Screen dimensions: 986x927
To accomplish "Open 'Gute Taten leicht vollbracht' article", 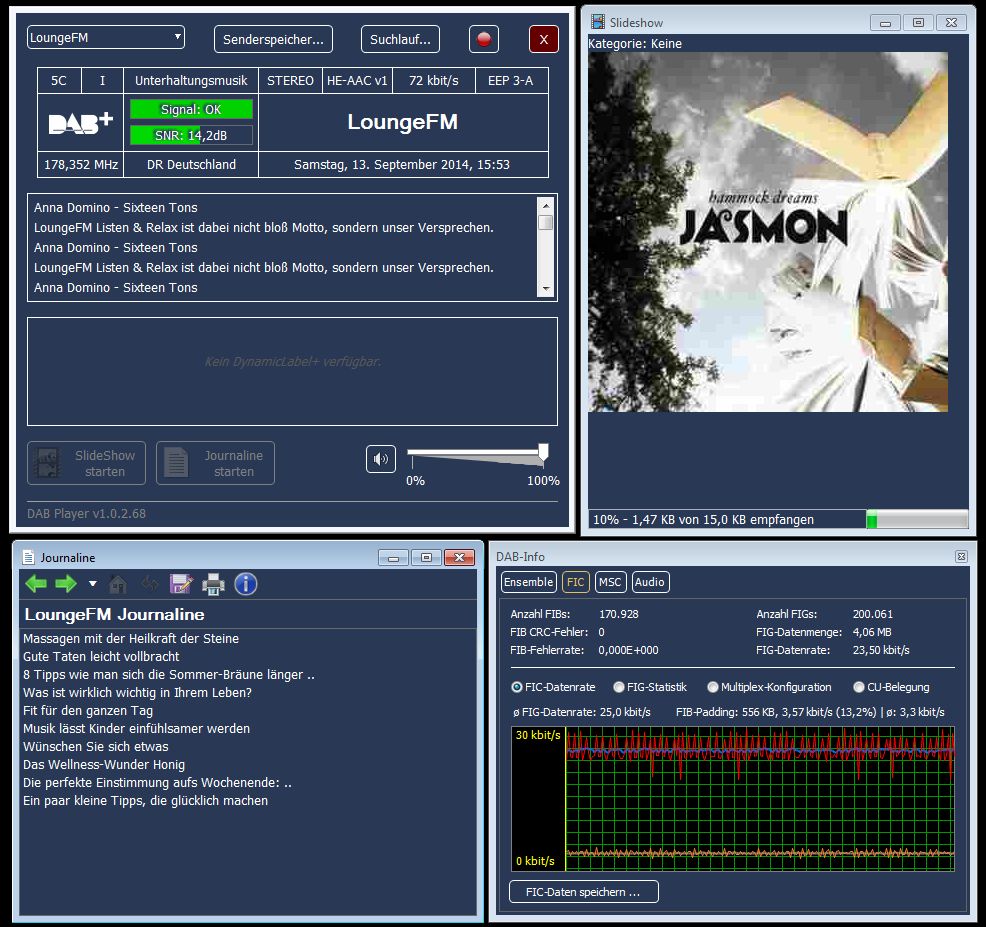I will coord(101,657).
